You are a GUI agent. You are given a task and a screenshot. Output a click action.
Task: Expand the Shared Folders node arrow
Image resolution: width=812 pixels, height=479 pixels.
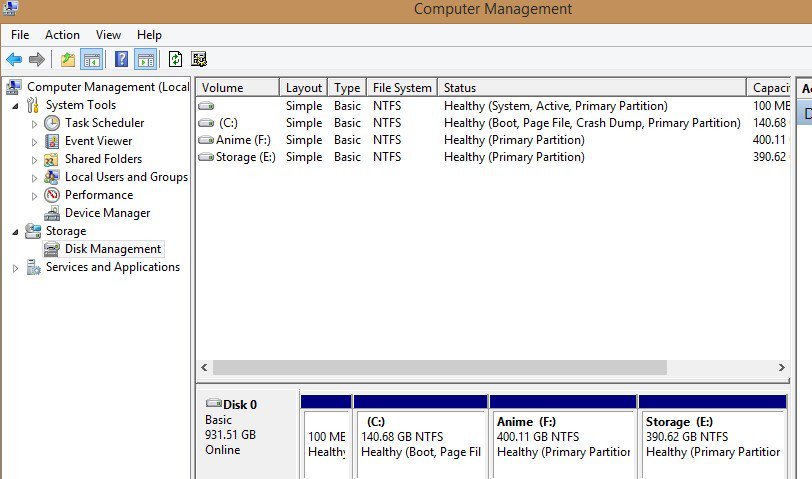tap(34, 161)
